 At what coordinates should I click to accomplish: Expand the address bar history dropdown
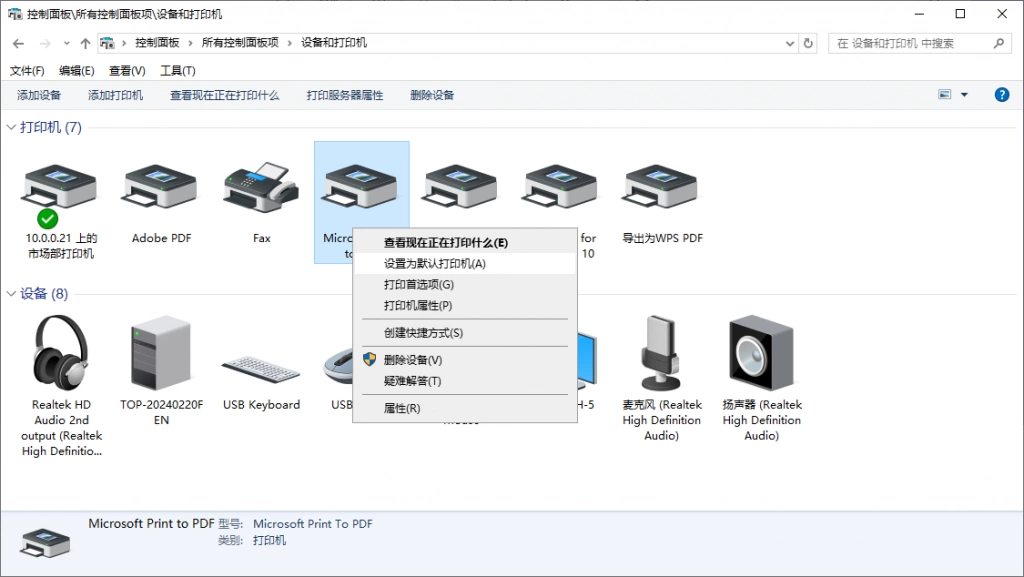click(790, 43)
